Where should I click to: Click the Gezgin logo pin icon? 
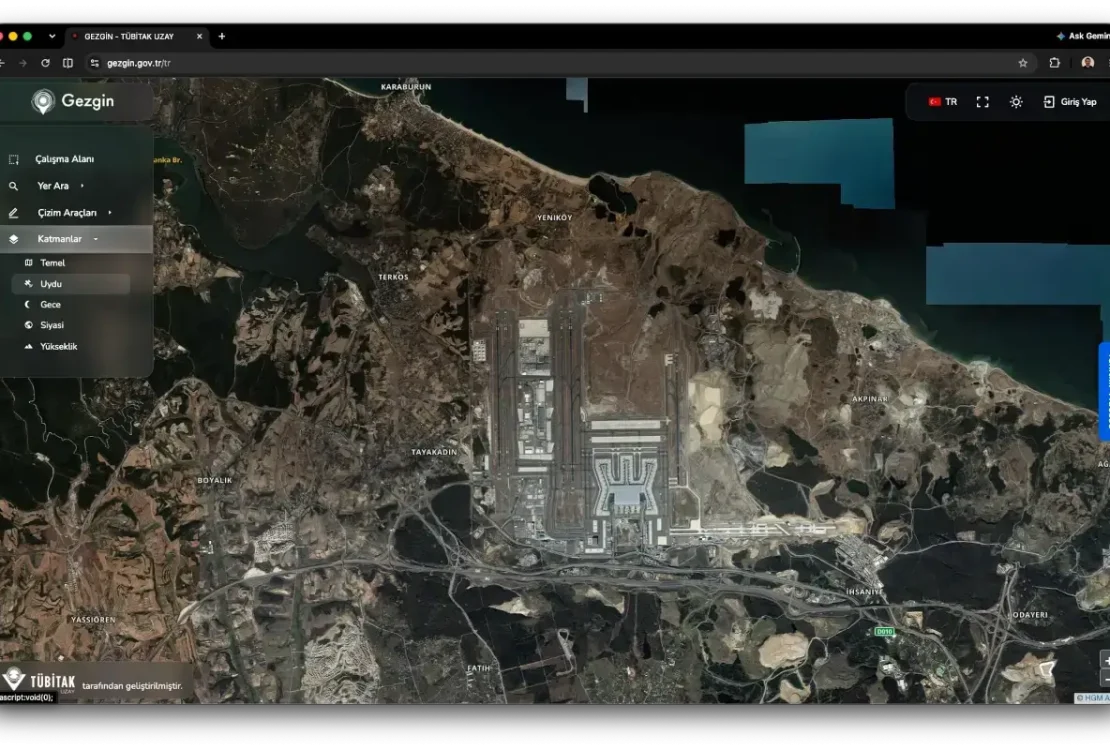point(43,101)
